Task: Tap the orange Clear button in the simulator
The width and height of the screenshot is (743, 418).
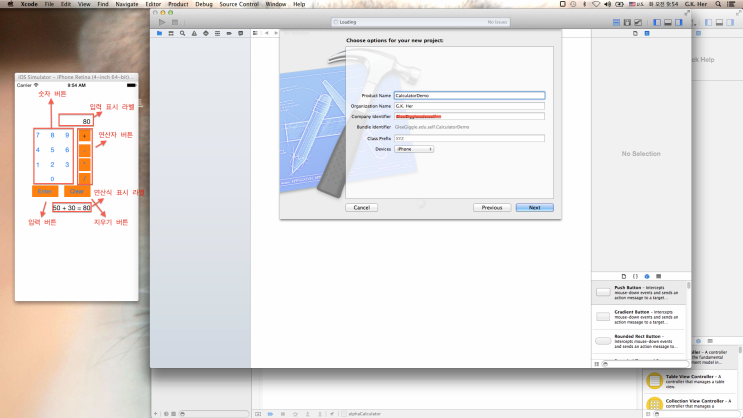Action: tap(77, 191)
